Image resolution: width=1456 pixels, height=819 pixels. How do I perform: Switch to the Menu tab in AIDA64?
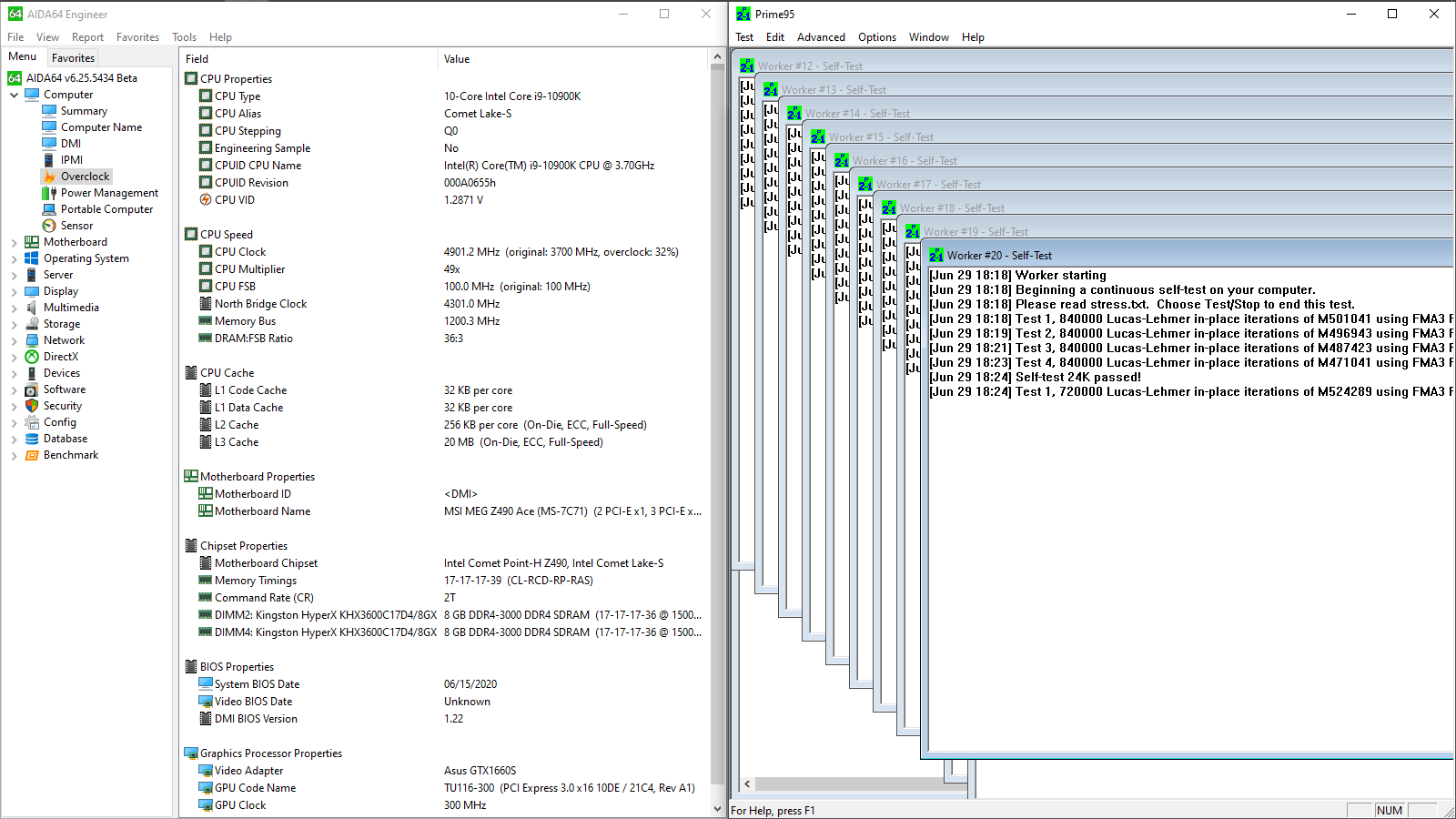tap(23, 56)
